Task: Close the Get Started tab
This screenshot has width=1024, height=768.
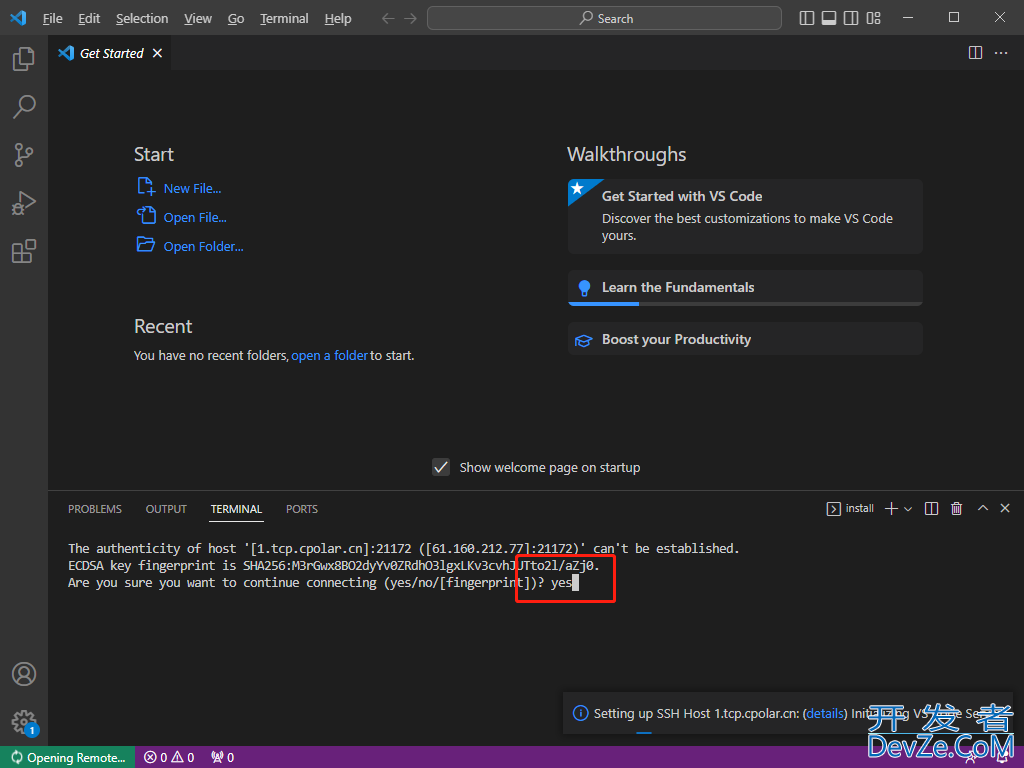Action: 157,53
